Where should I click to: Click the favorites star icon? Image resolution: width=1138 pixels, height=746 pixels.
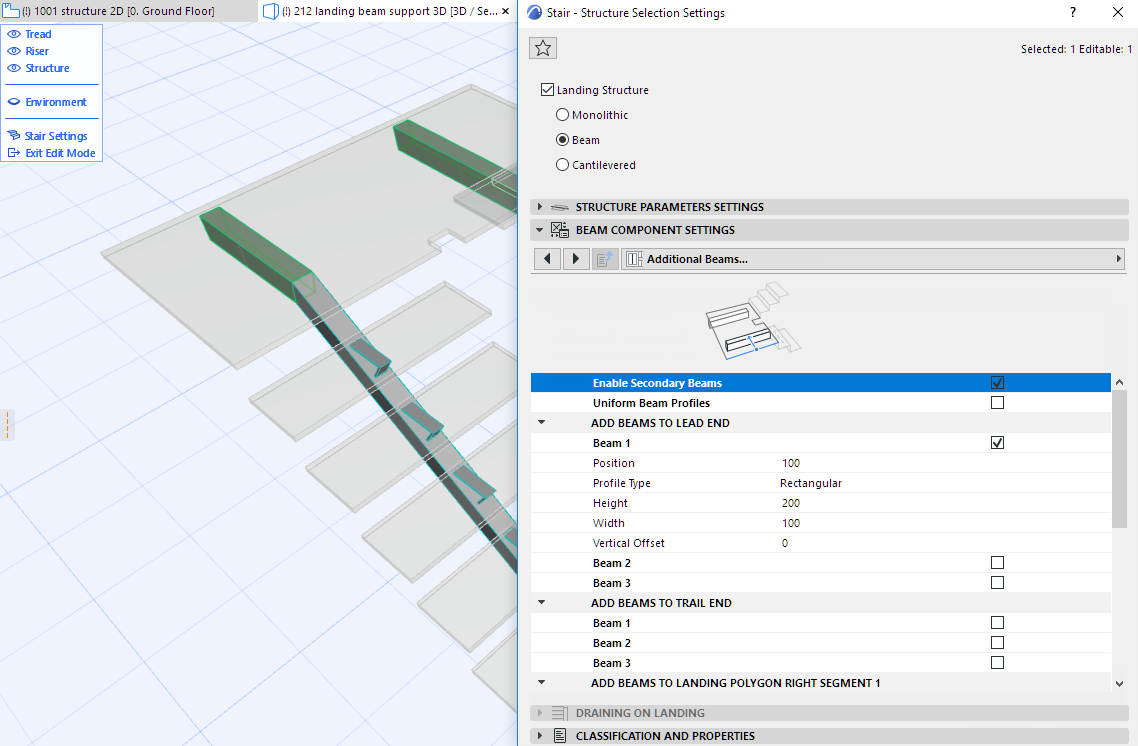point(542,48)
